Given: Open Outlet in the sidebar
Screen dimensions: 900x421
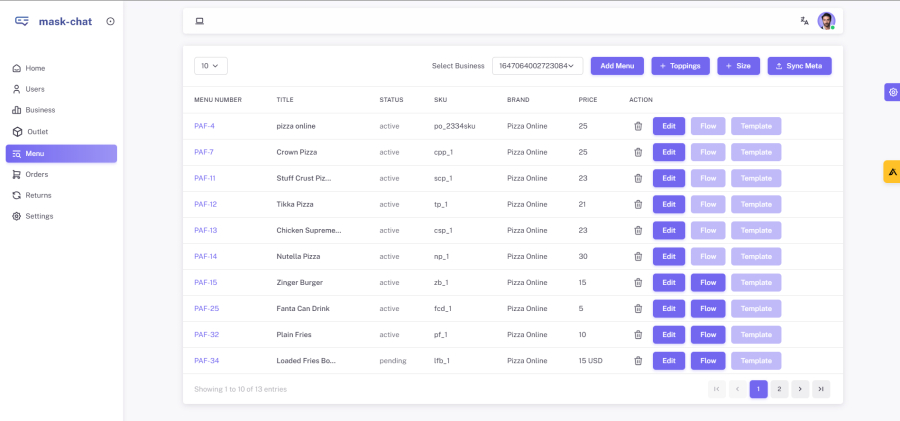Looking at the screenshot, I should click(x=37, y=132).
